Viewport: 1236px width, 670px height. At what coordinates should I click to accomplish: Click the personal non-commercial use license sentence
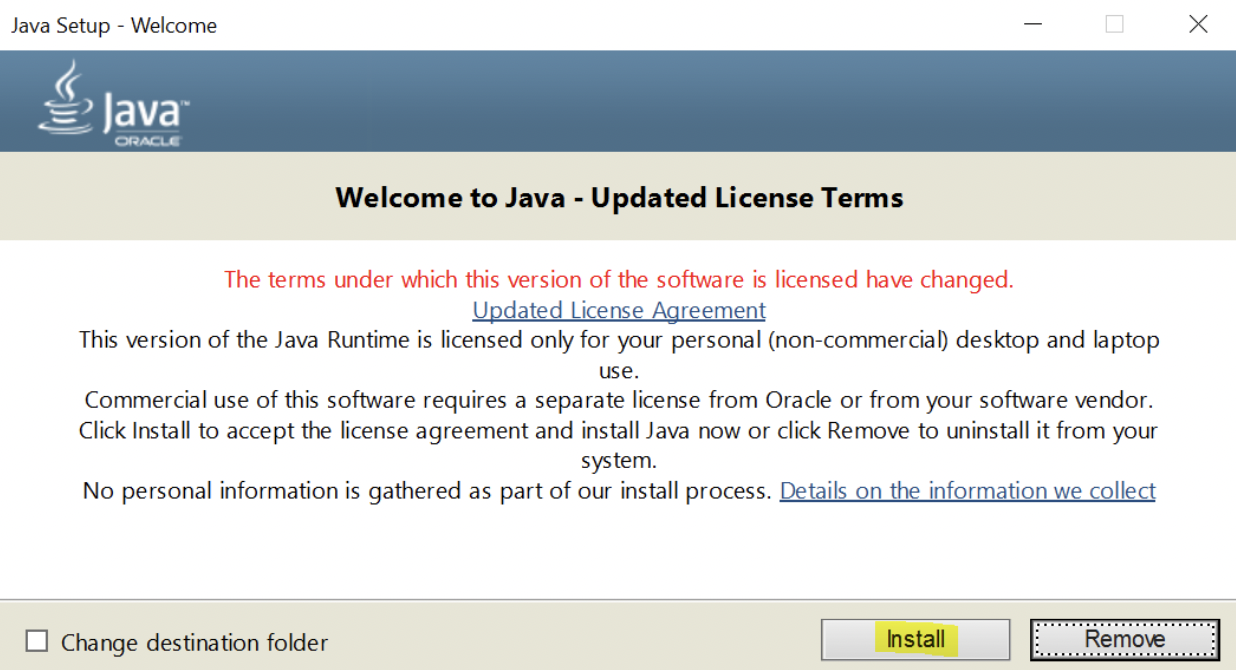pos(619,340)
